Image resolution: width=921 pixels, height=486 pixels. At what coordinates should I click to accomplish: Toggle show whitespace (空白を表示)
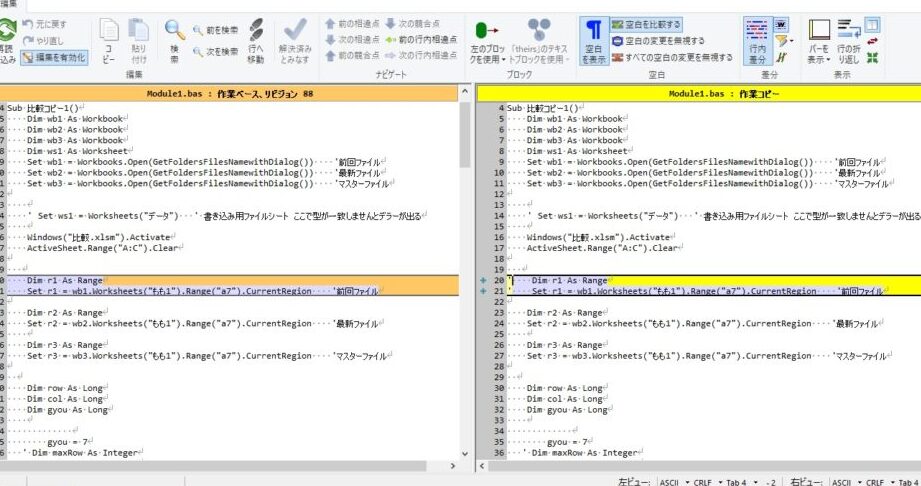click(593, 40)
